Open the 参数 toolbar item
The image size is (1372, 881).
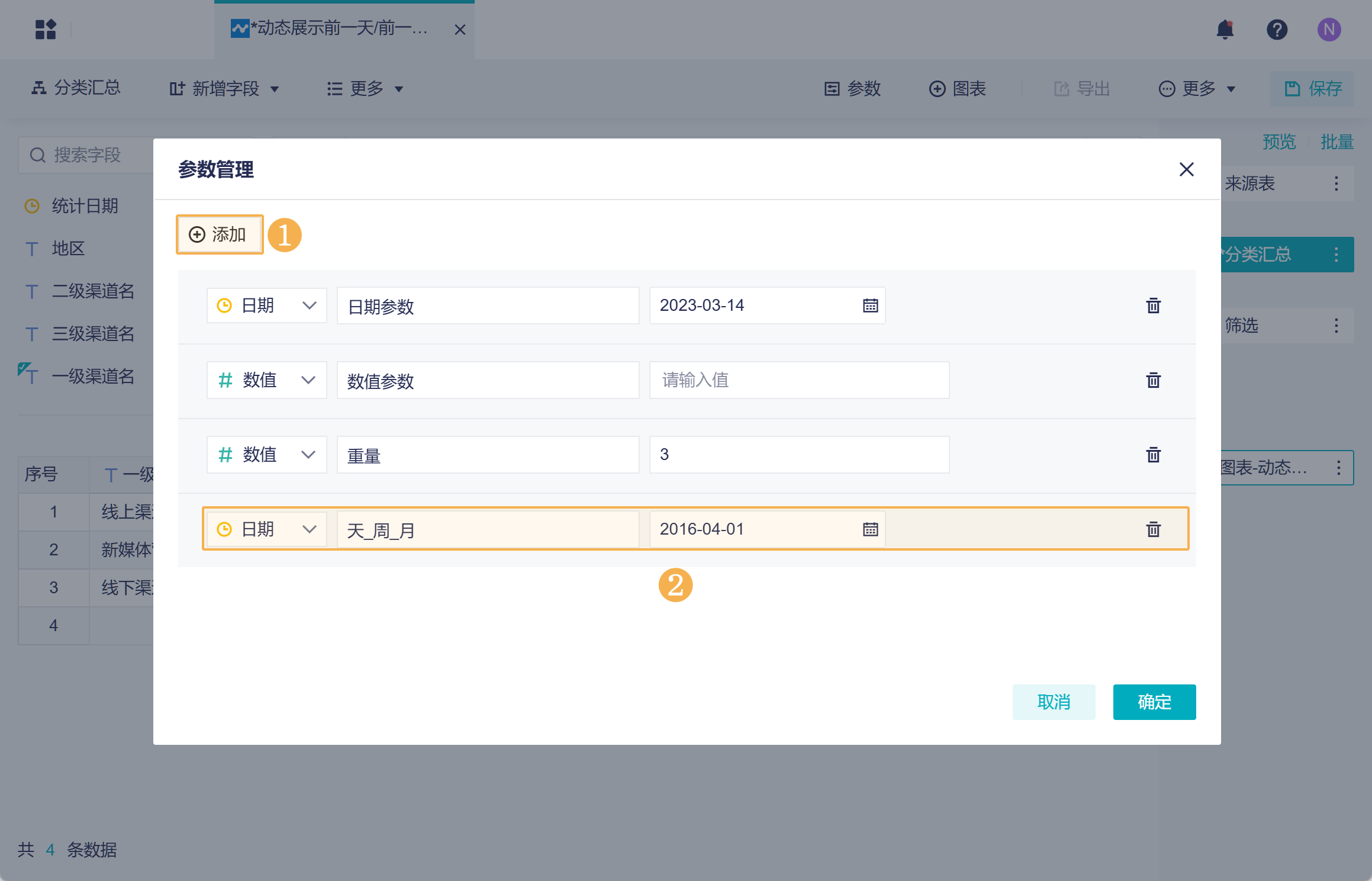click(853, 89)
